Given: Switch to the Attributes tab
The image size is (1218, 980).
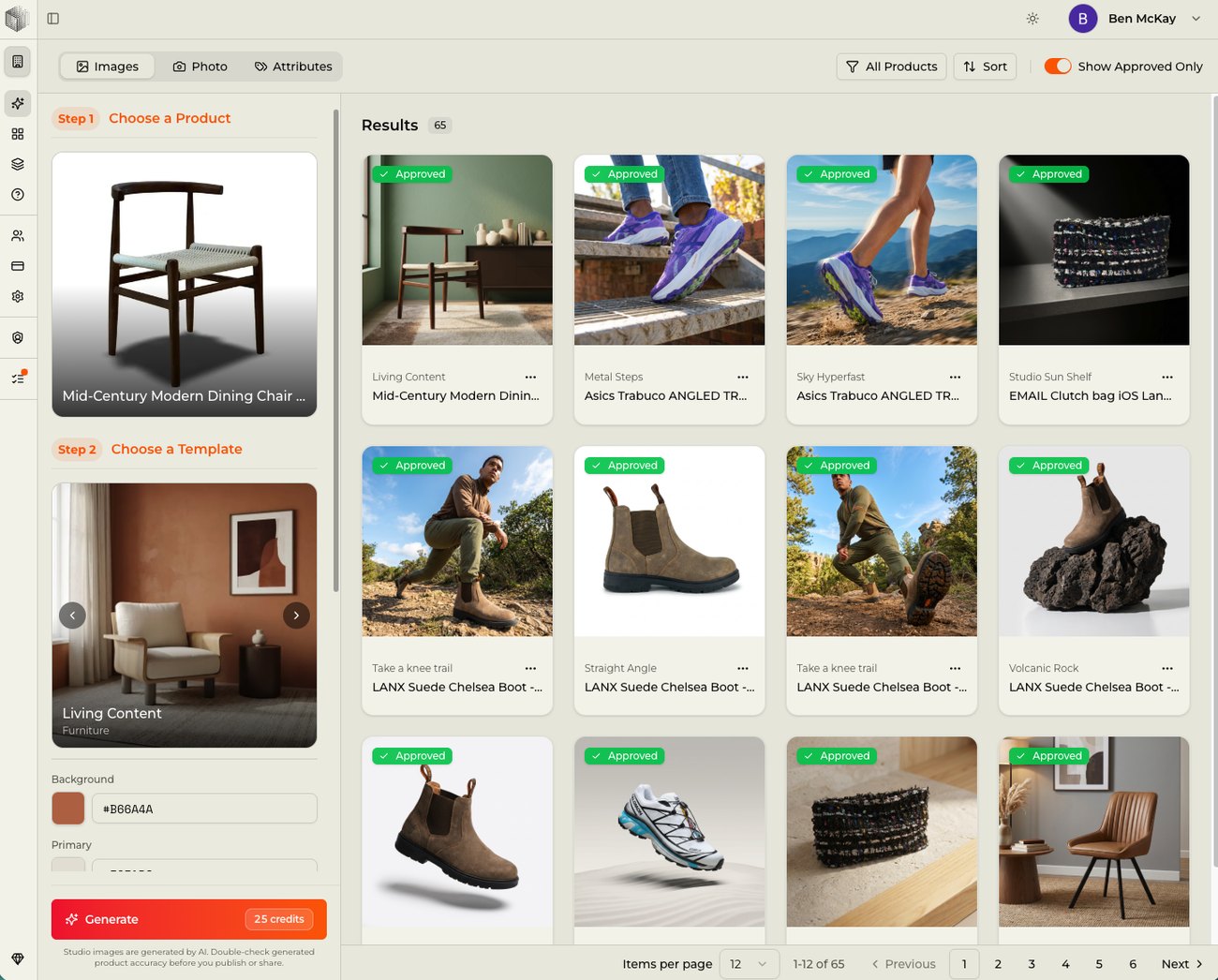Looking at the screenshot, I should (293, 67).
